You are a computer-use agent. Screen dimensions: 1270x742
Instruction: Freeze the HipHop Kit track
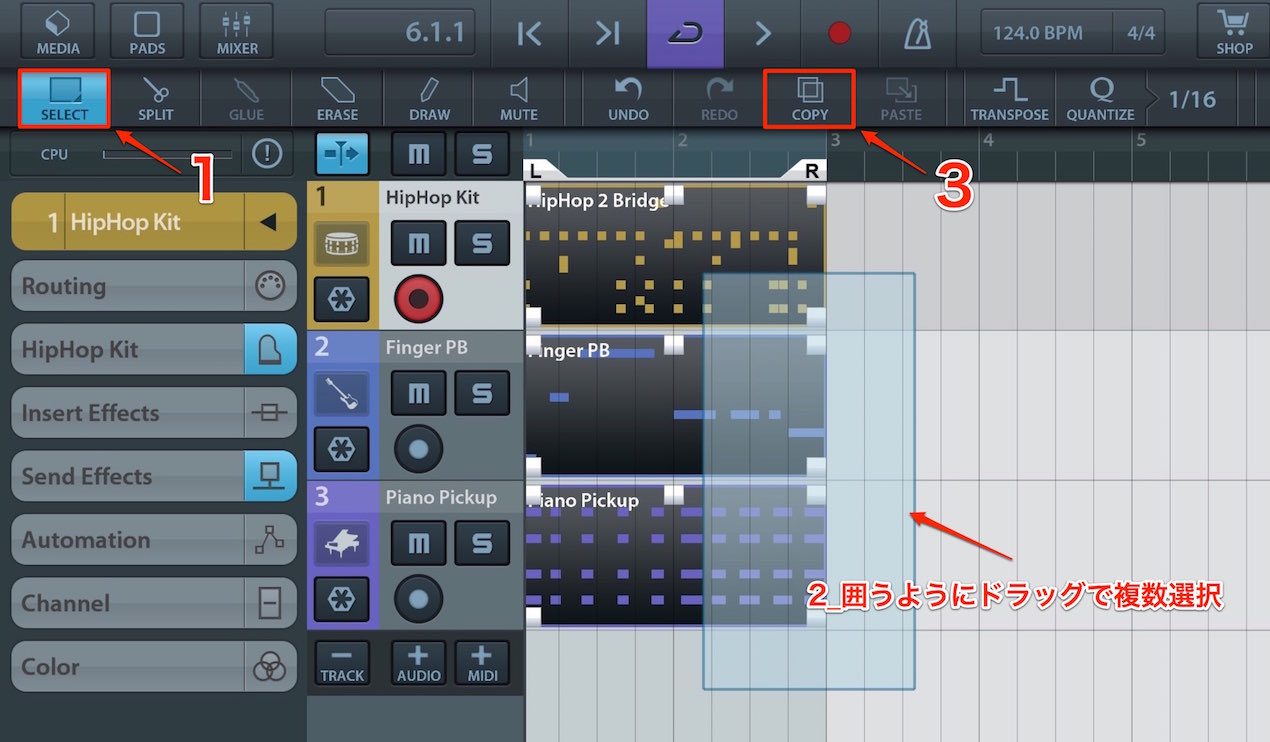342,299
